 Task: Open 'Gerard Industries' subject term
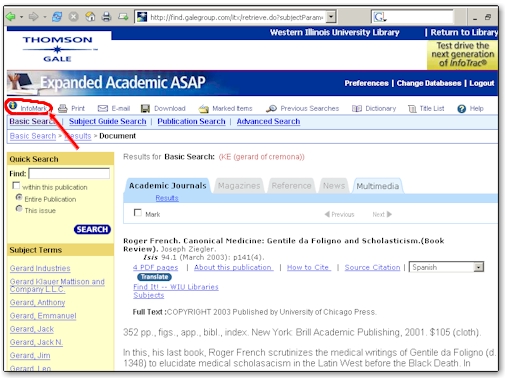click(40, 268)
